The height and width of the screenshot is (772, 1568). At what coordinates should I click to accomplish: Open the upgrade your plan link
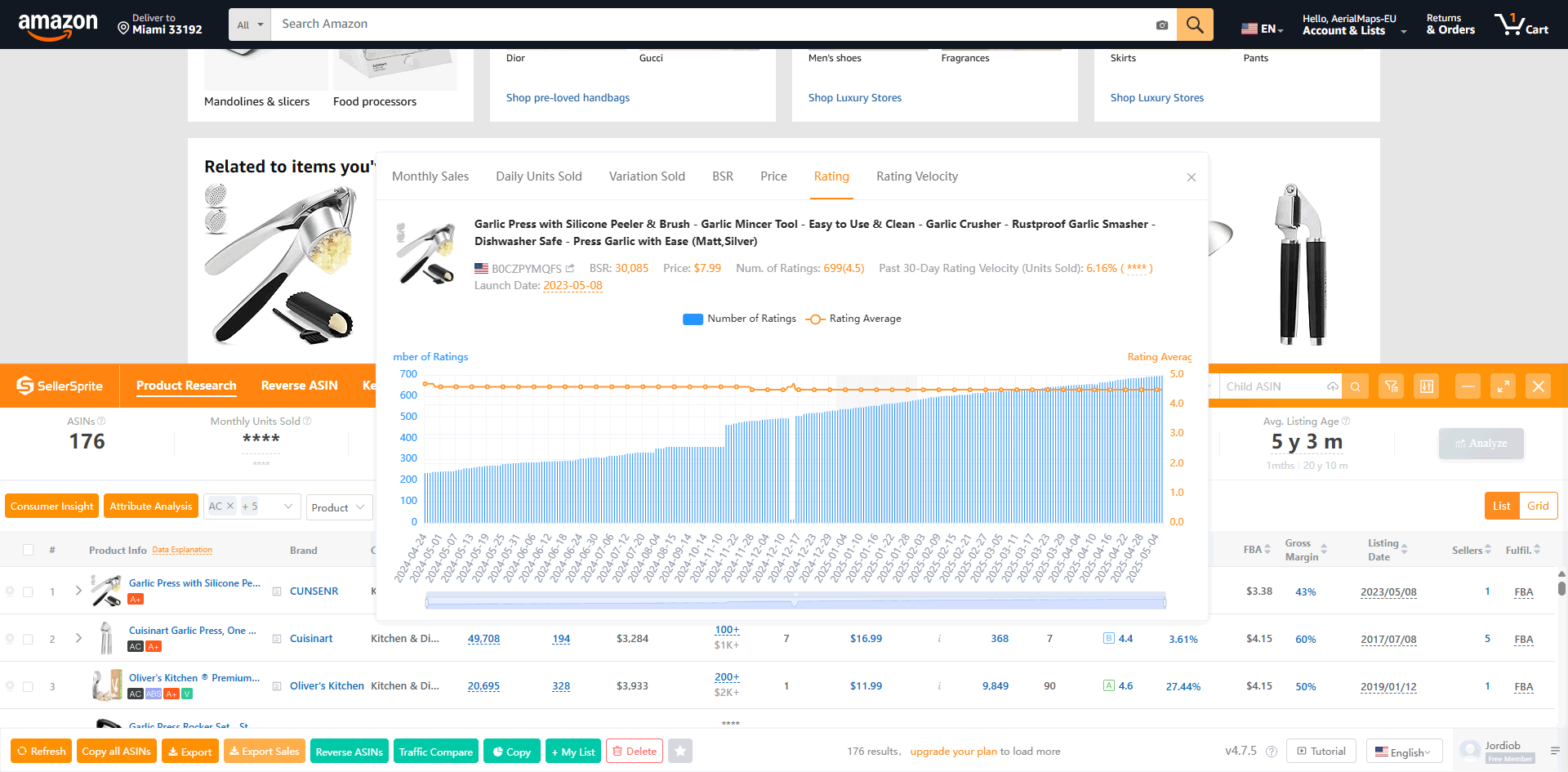tap(953, 752)
